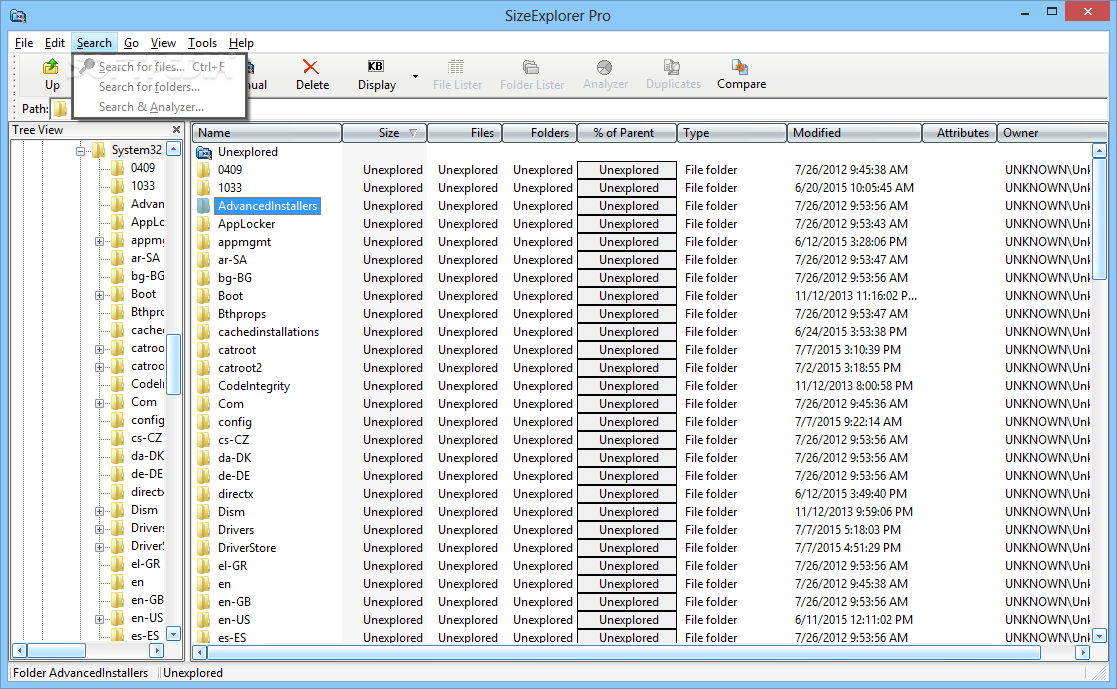Click the % of Parent bar for Boot row

coord(627,296)
